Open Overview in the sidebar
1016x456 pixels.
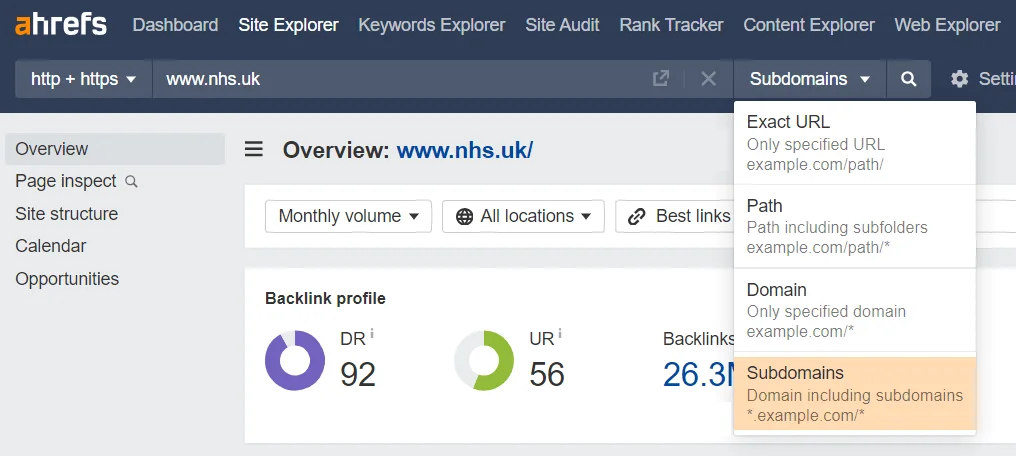click(x=115, y=148)
